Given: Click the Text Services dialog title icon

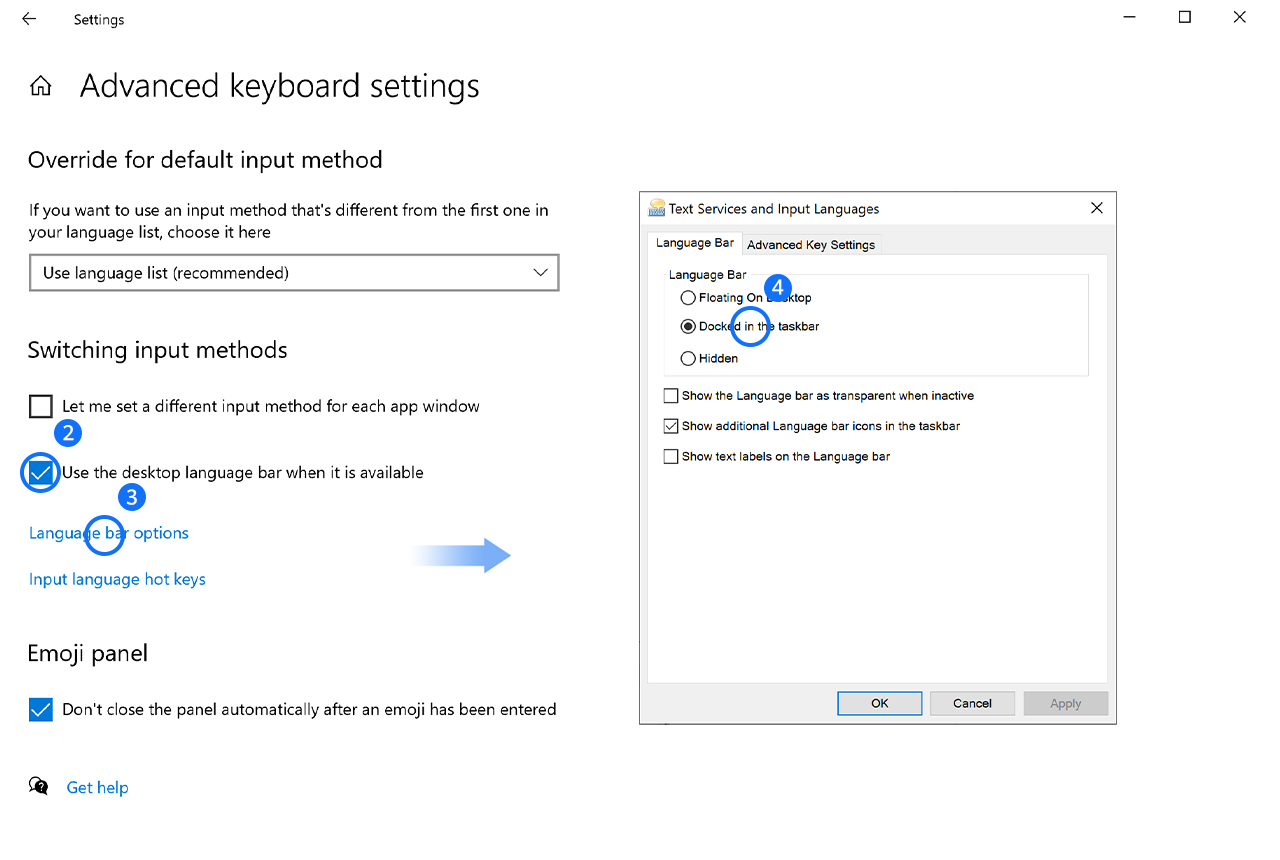Looking at the screenshot, I should point(657,208).
